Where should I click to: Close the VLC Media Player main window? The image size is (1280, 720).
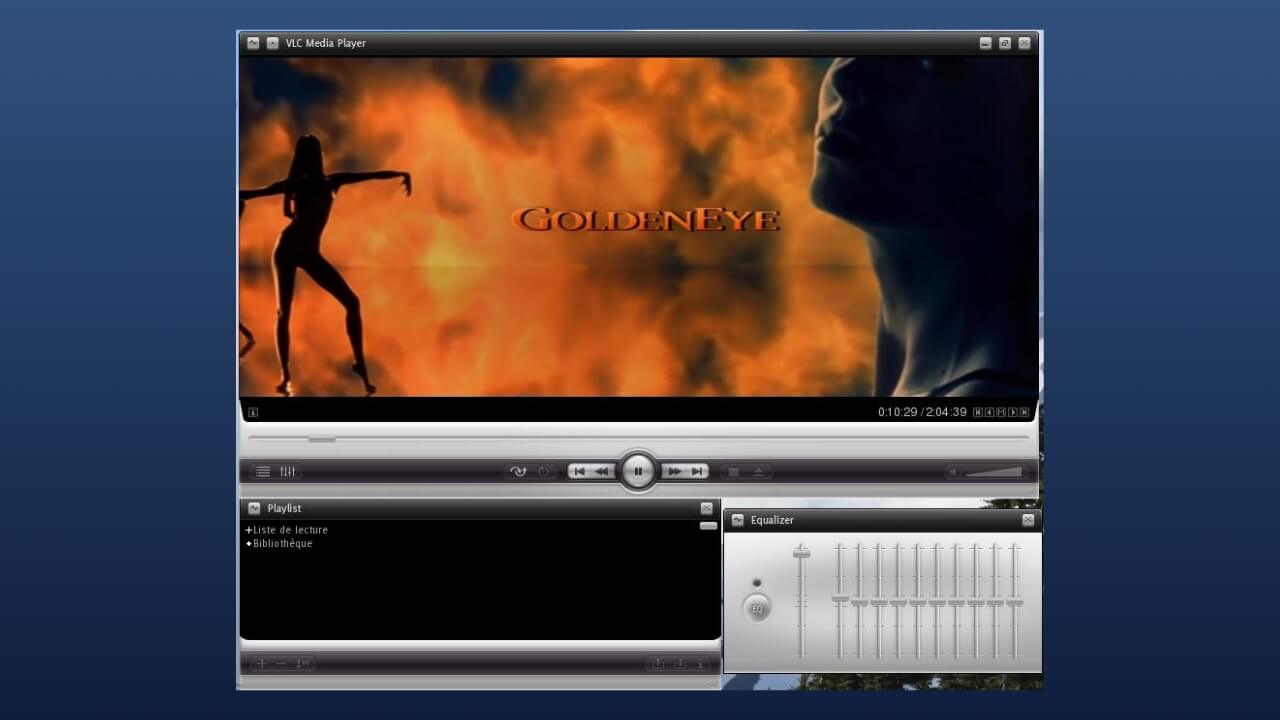point(1024,43)
